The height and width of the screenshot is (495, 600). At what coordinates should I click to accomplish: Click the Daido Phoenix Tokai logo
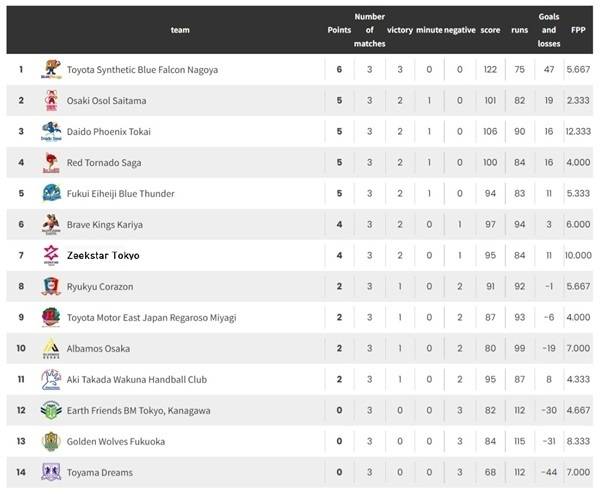[x=51, y=131]
